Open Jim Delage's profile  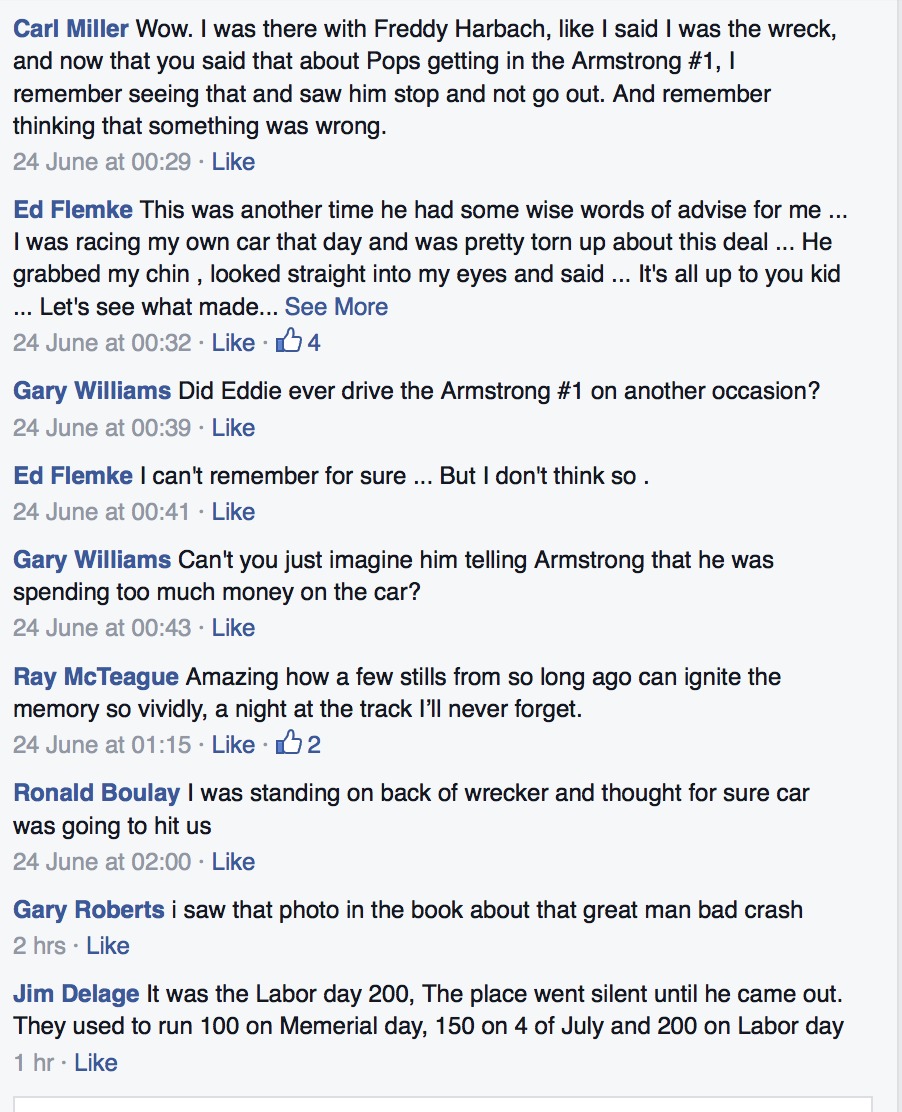pos(76,994)
